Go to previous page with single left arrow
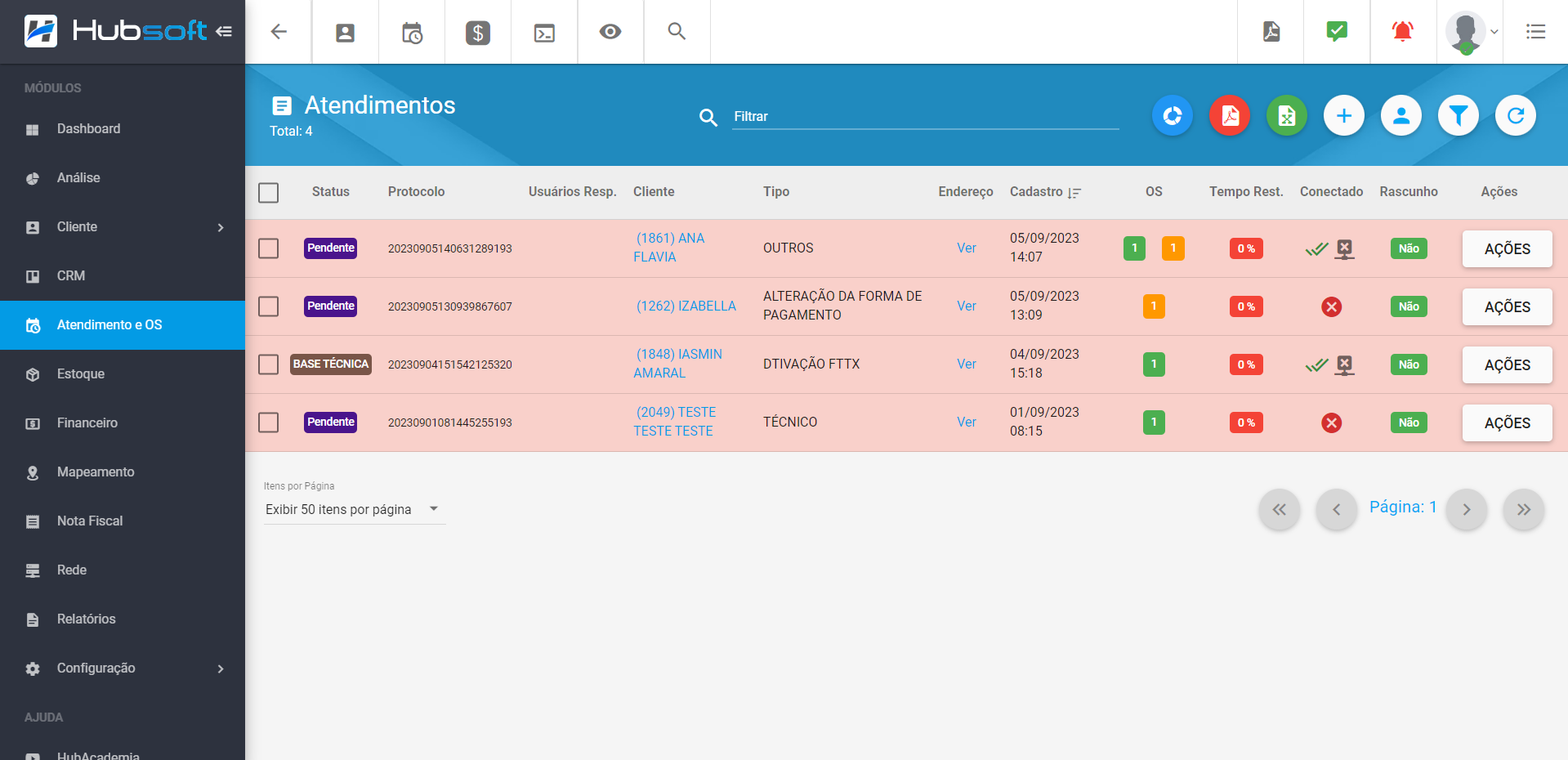Screen dimensions: 1568x760 coord(1336,510)
